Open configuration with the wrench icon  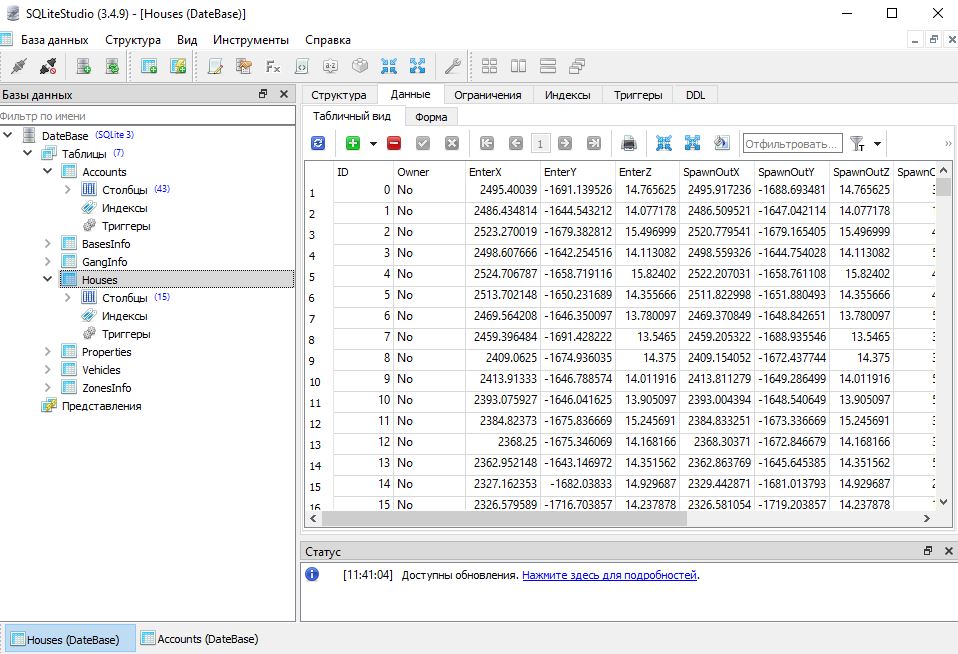pos(453,66)
